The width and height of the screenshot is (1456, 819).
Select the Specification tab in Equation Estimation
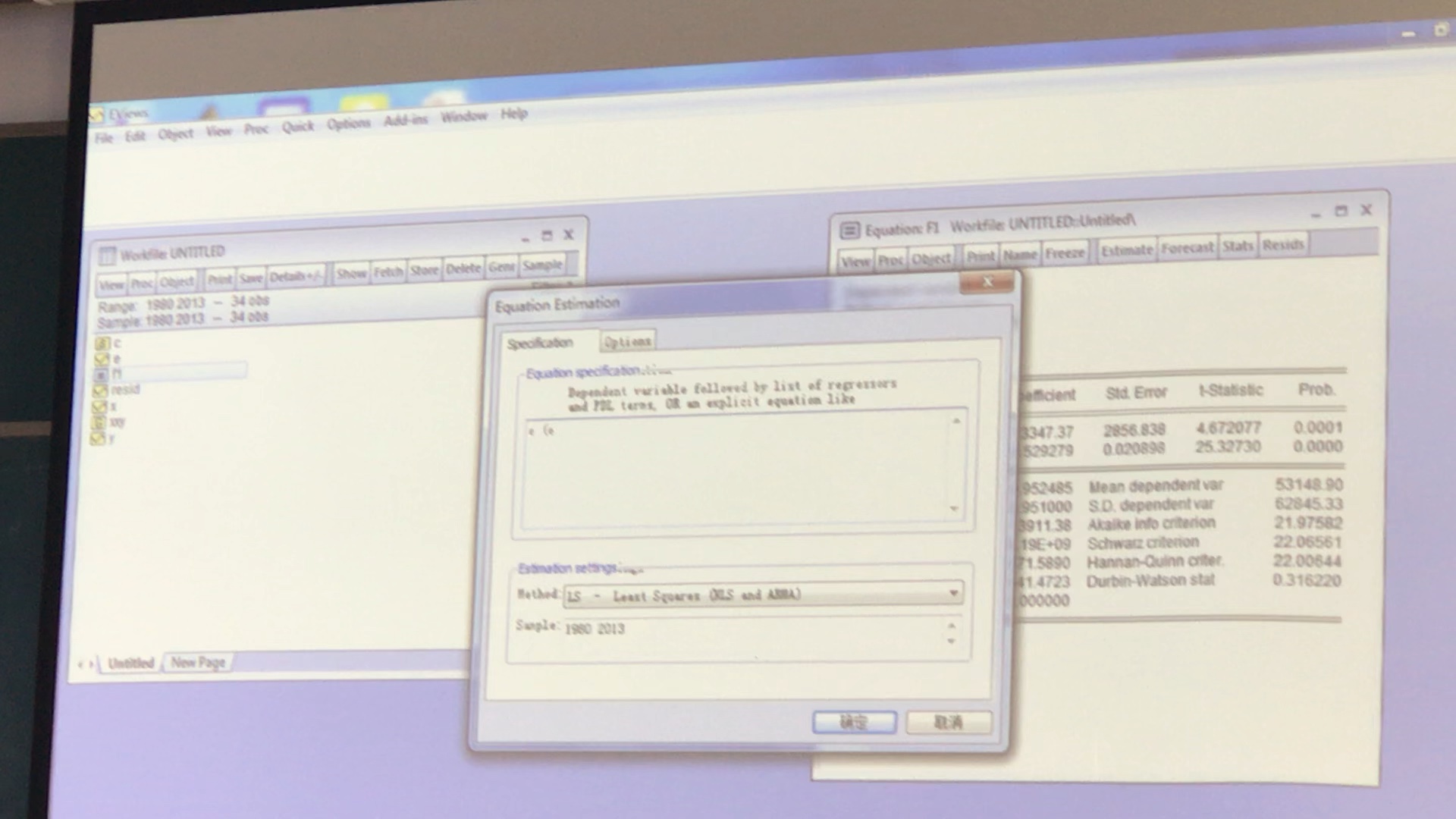540,341
